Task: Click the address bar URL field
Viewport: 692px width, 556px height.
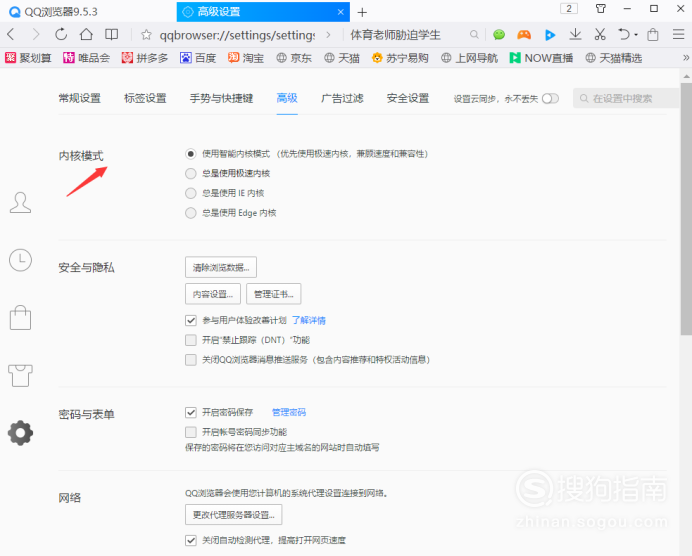Action: click(237, 34)
